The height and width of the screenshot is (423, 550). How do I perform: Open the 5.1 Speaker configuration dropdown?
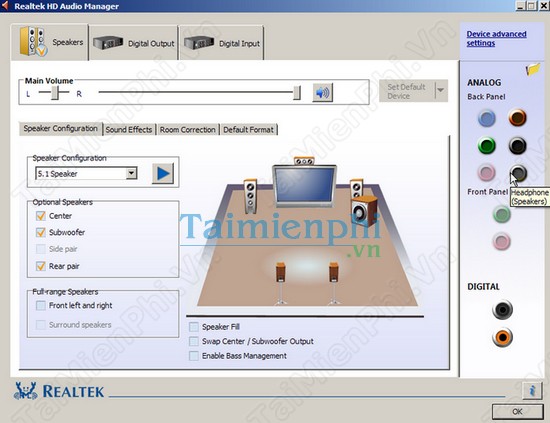[132, 173]
